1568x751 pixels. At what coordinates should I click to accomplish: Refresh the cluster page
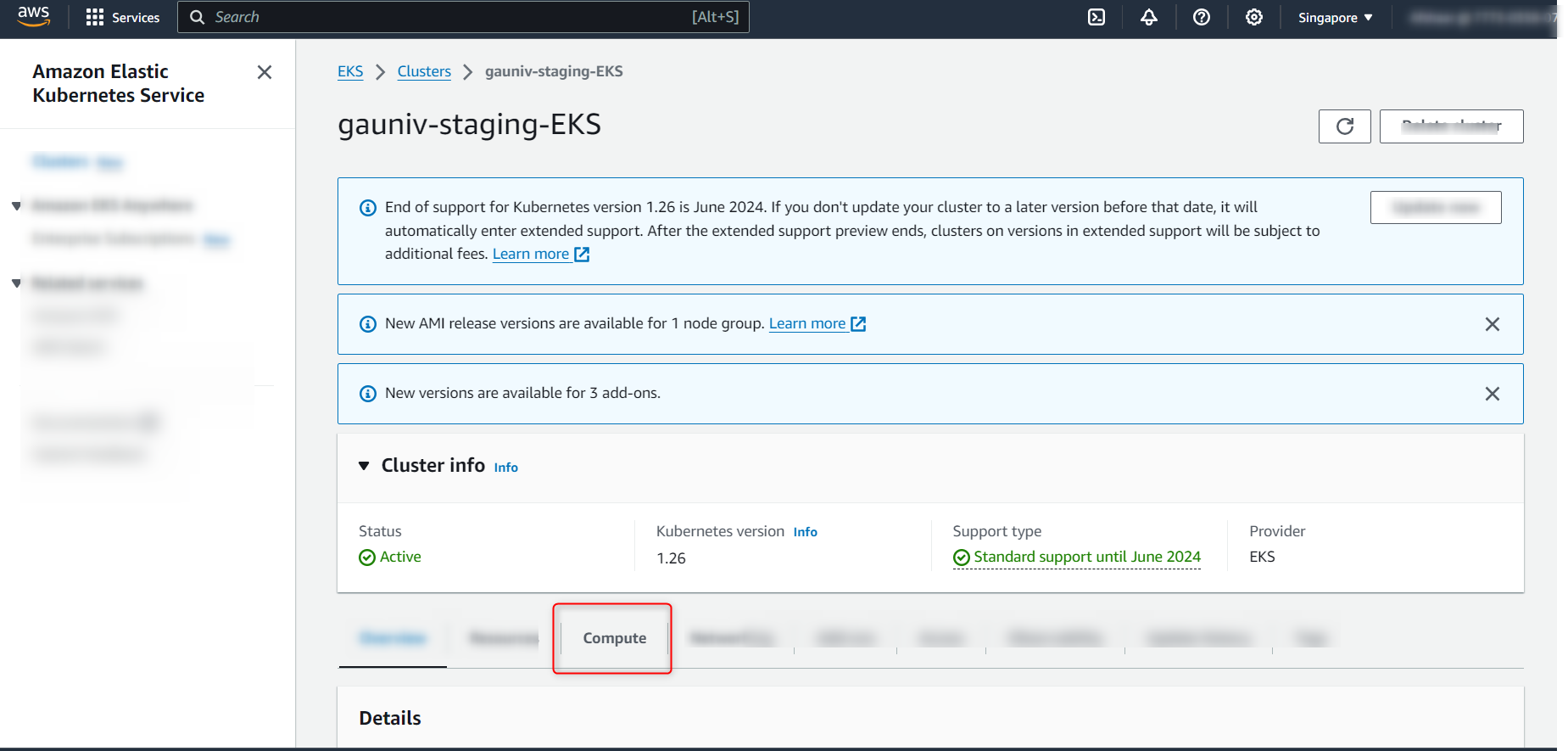[x=1344, y=126]
